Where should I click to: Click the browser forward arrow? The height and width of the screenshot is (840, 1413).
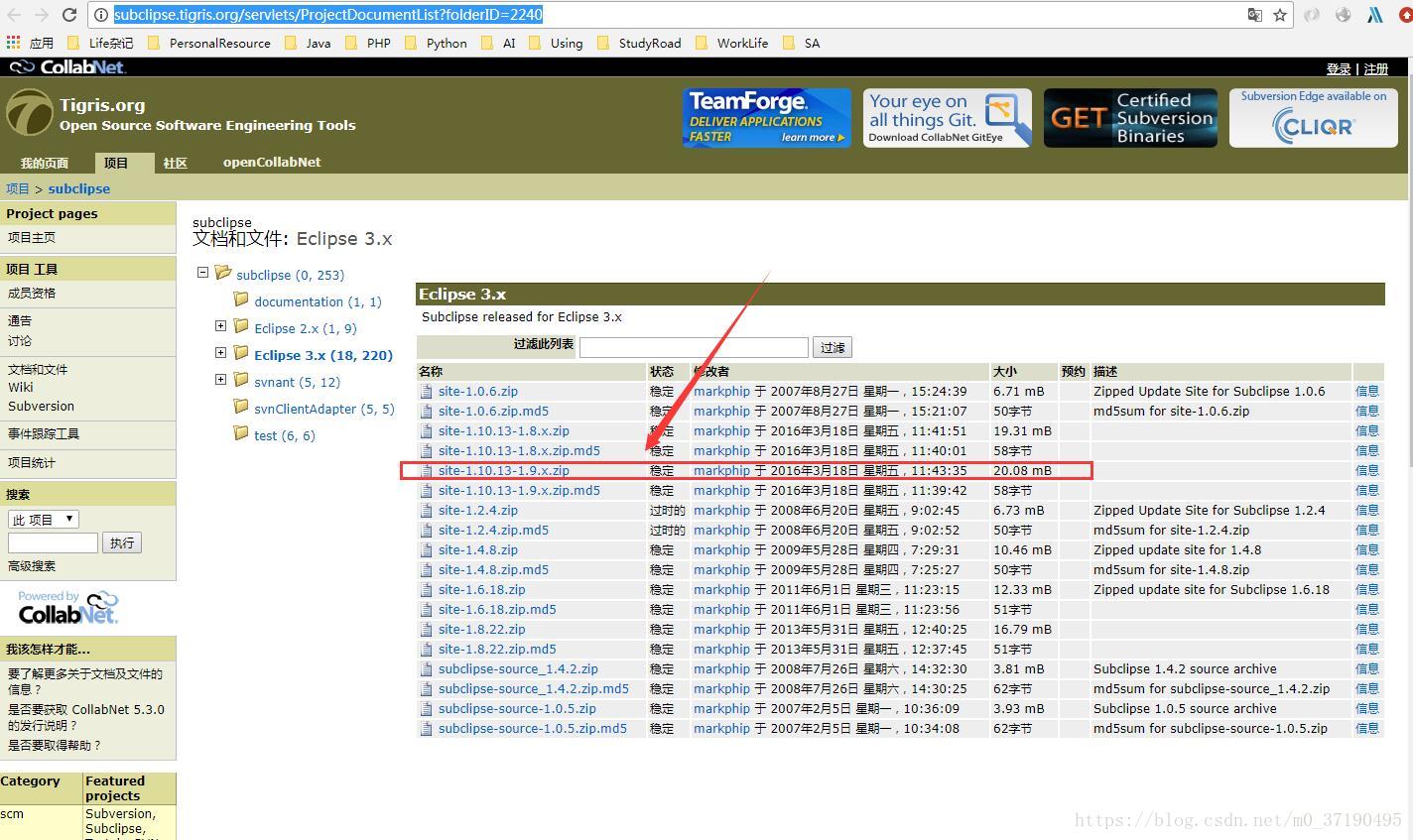click(x=42, y=15)
